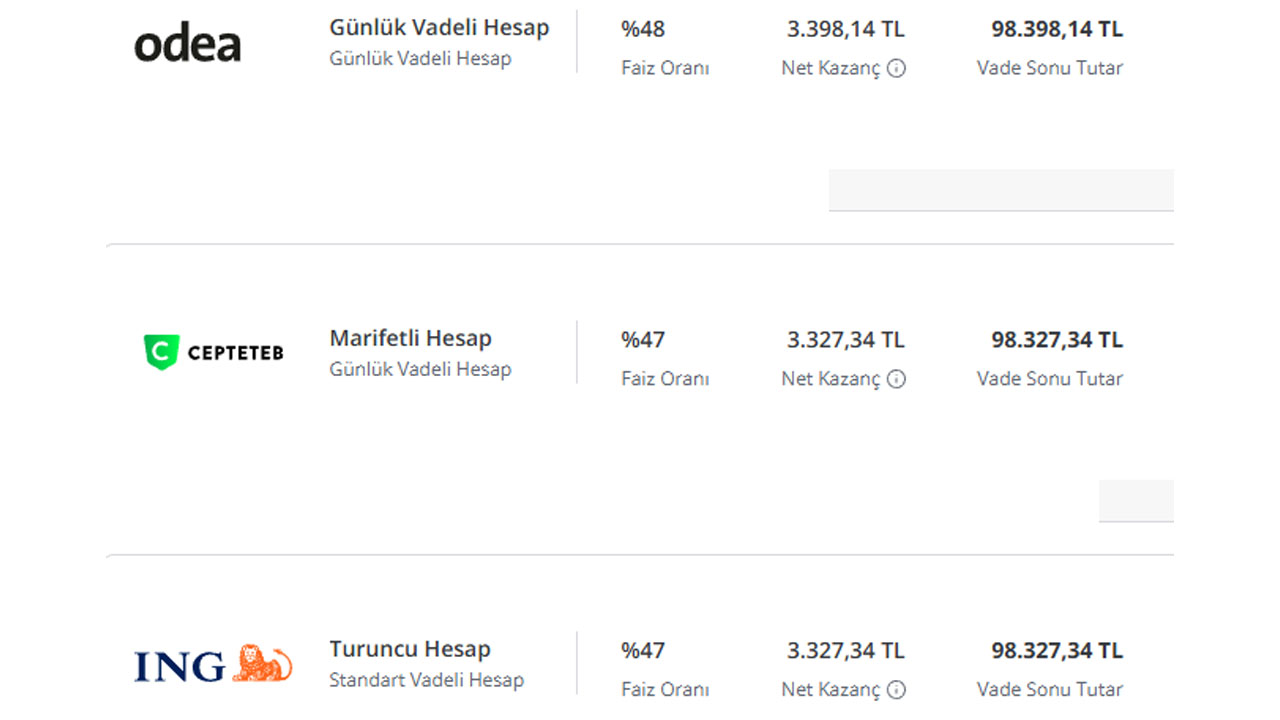Screen dimensions: 1280x720
Task: Click the 98.327,34 TL total for CEPTETEB
Action: point(1057,340)
